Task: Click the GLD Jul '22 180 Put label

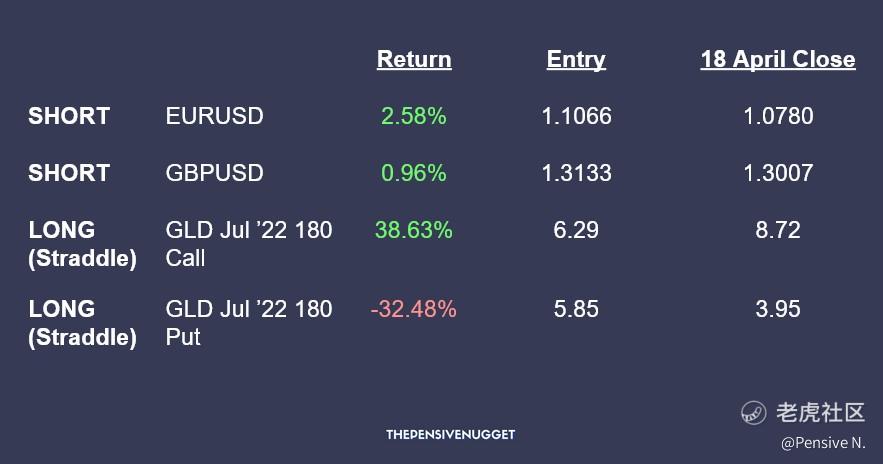Action: coord(248,323)
